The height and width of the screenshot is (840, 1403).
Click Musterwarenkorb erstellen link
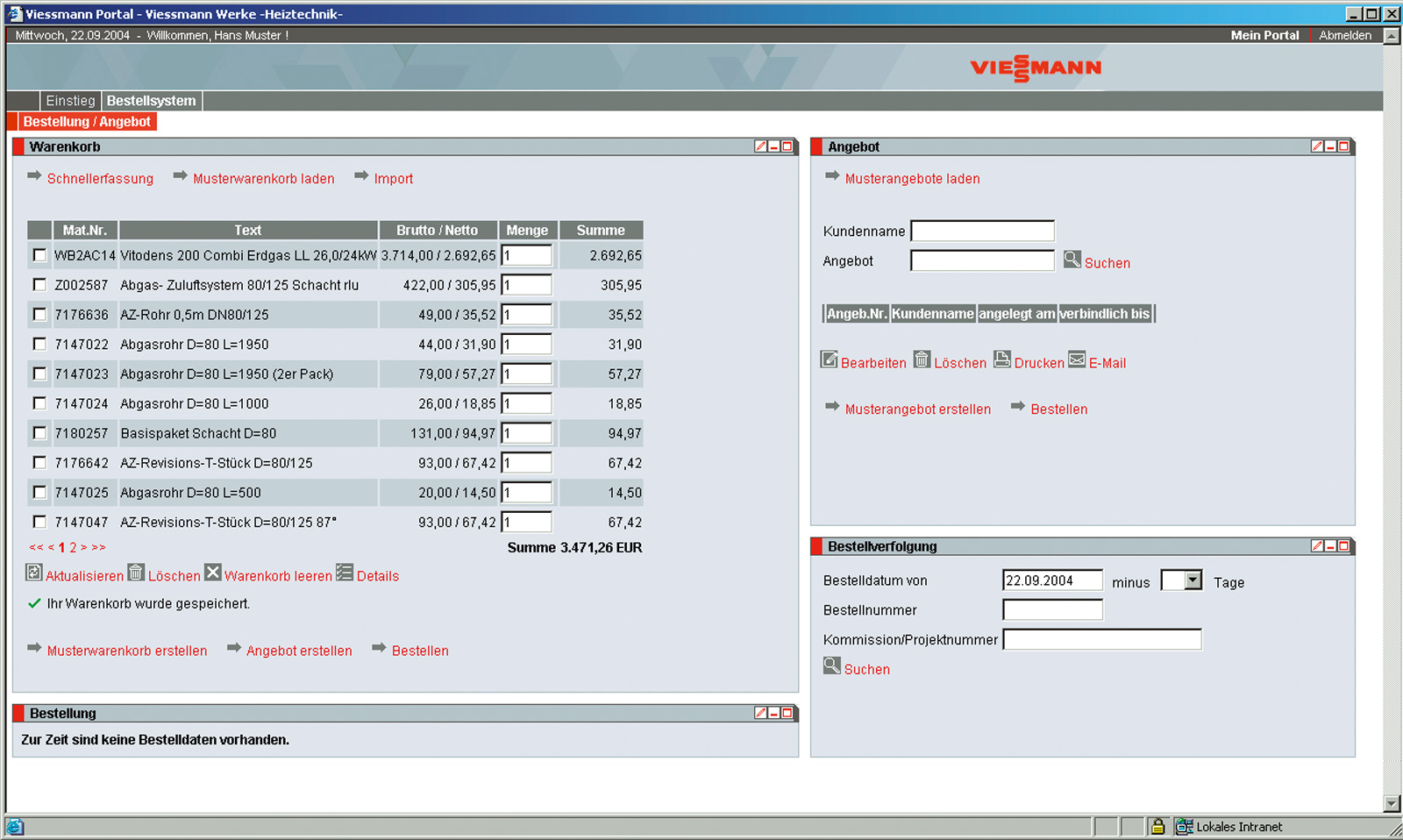127,651
